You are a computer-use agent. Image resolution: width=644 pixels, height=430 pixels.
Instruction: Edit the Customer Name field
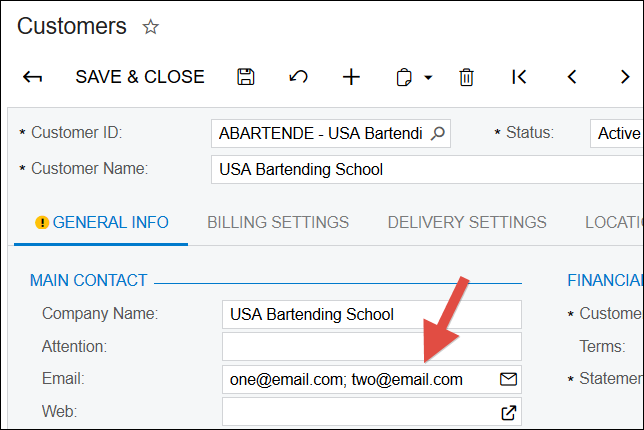(427, 169)
